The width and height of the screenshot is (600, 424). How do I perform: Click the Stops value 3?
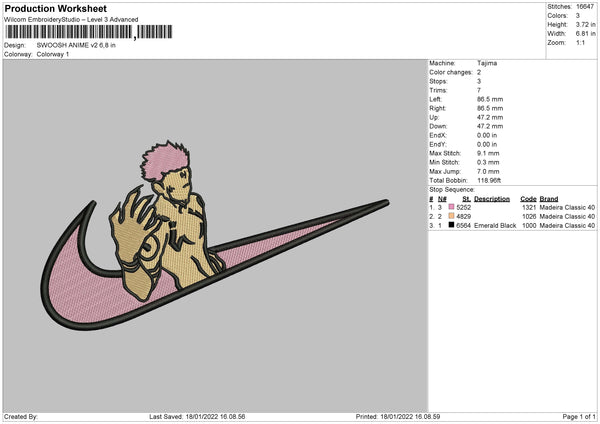click(479, 81)
